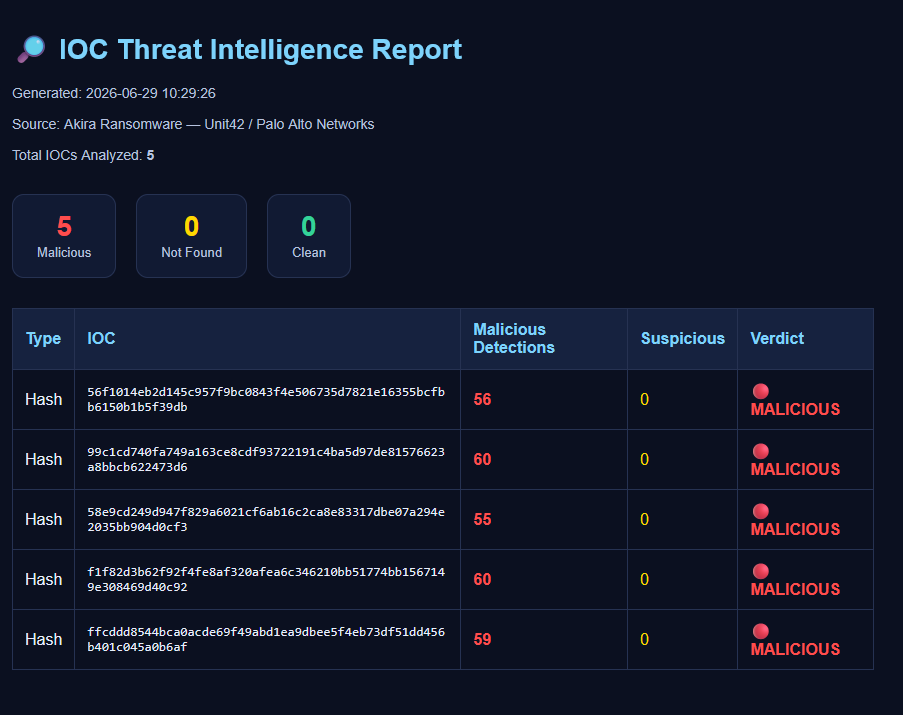Click detection count 56 in first row

tap(482, 400)
